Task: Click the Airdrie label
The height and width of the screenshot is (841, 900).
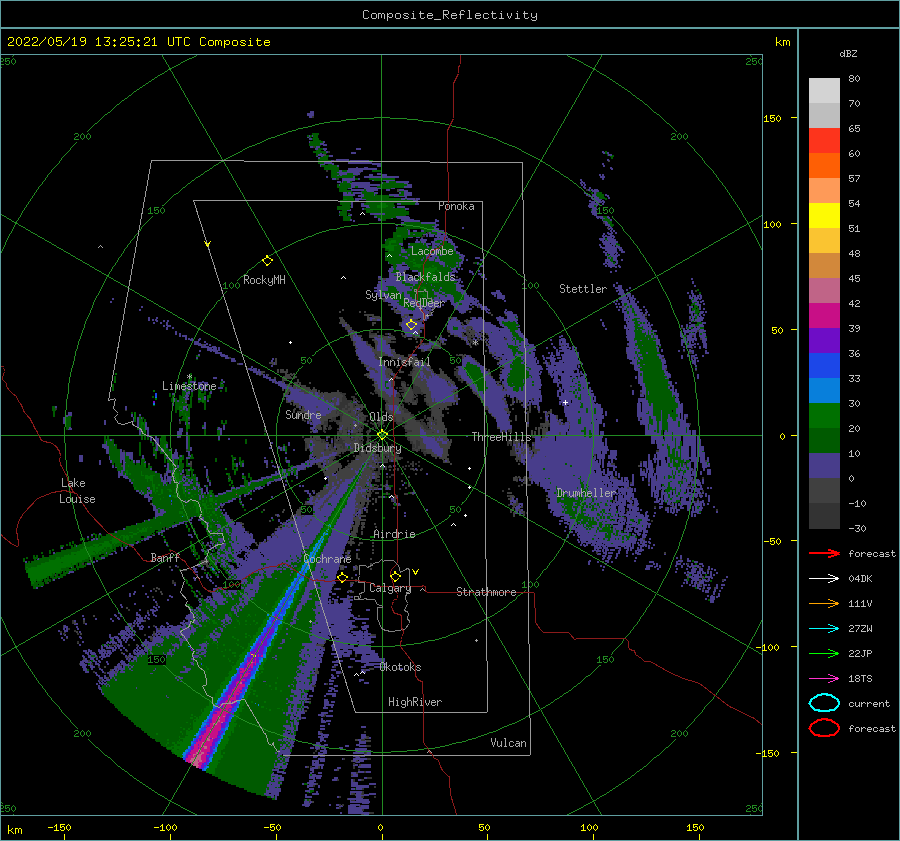Action: point(394,534)
